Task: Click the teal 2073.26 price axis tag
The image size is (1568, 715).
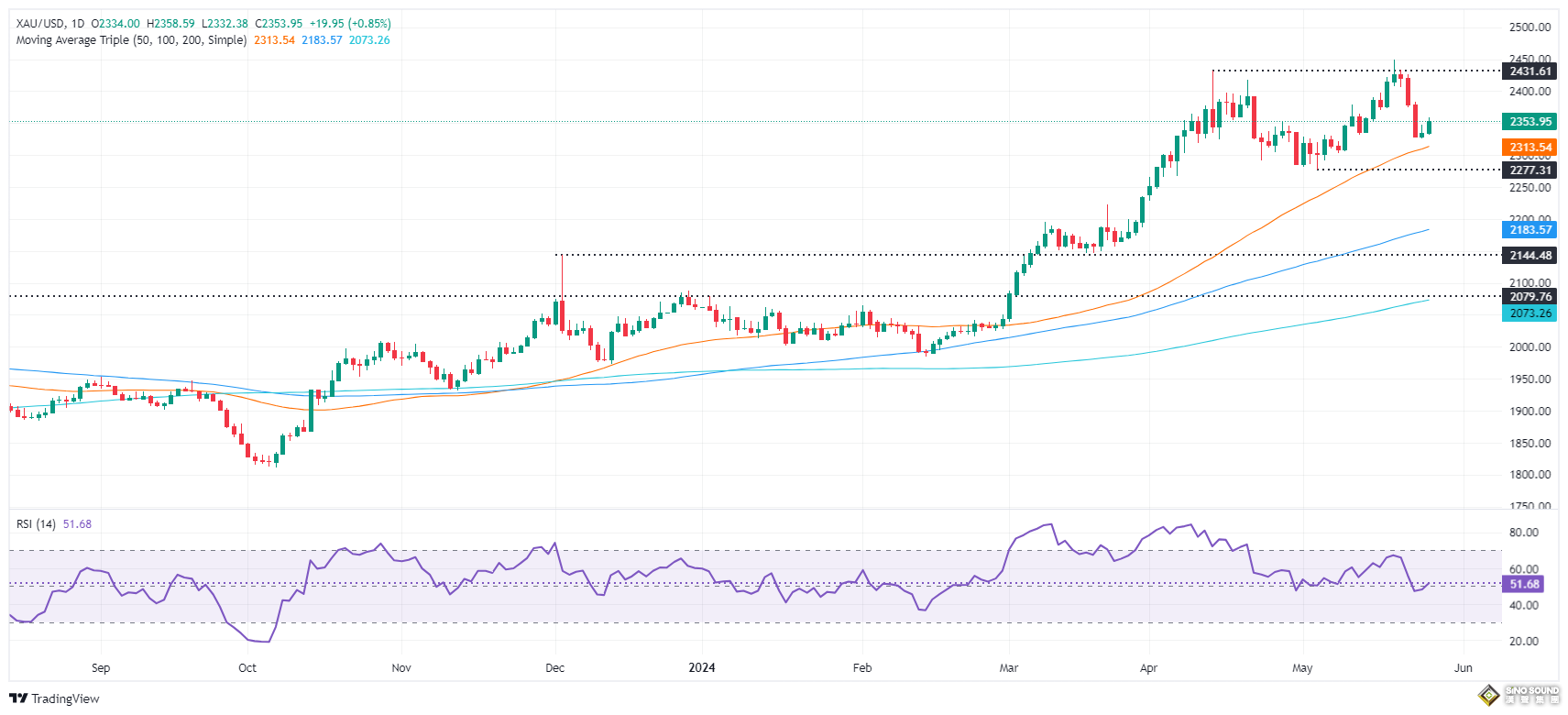Action: coord(1530,313)
